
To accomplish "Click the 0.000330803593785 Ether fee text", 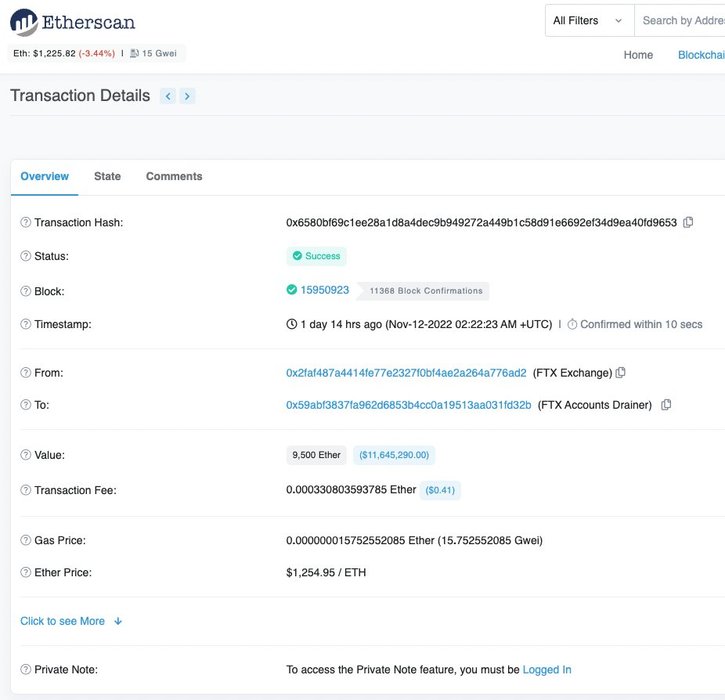I will pos(351,490).
